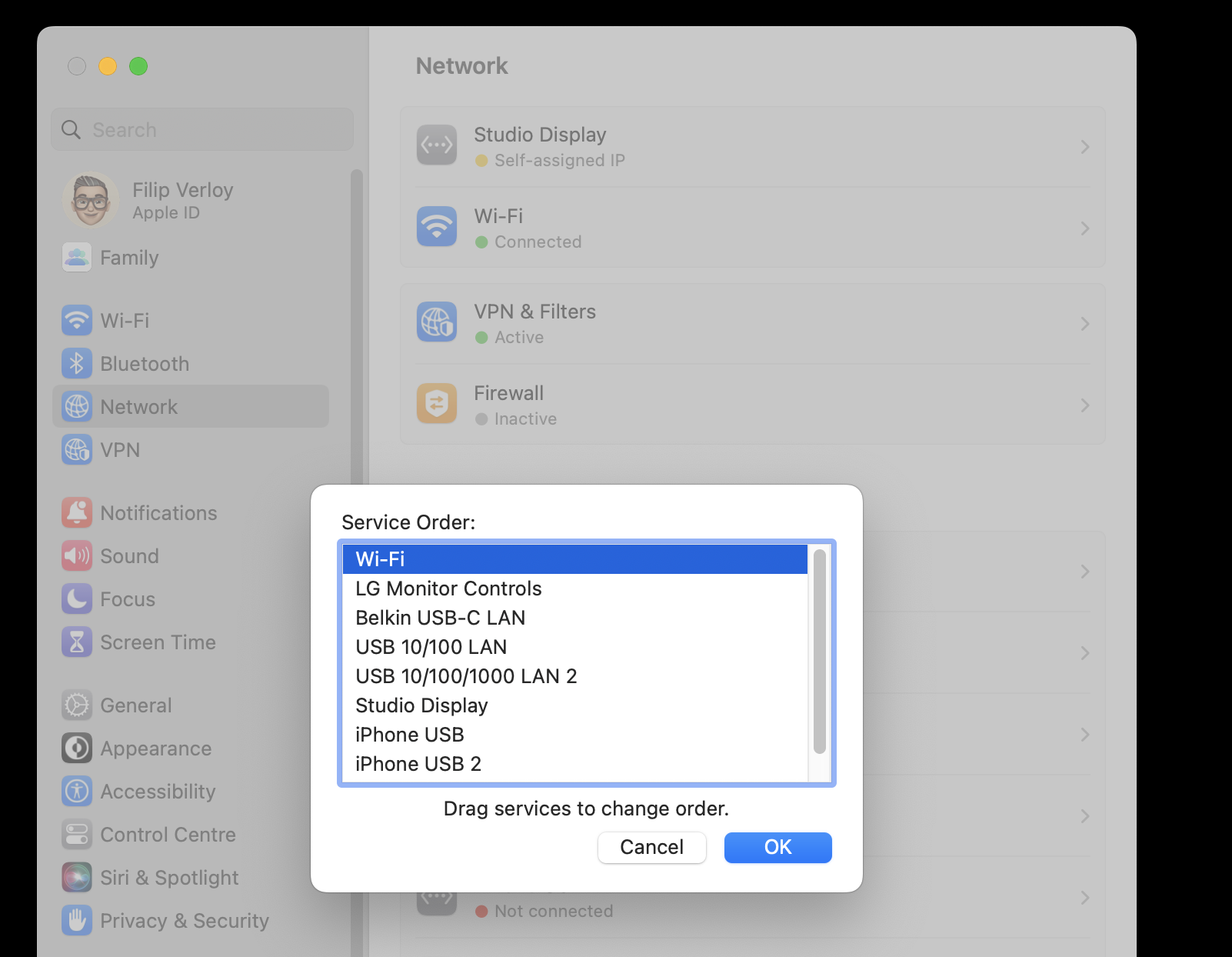Select LG Monitor Controls service

575,589
